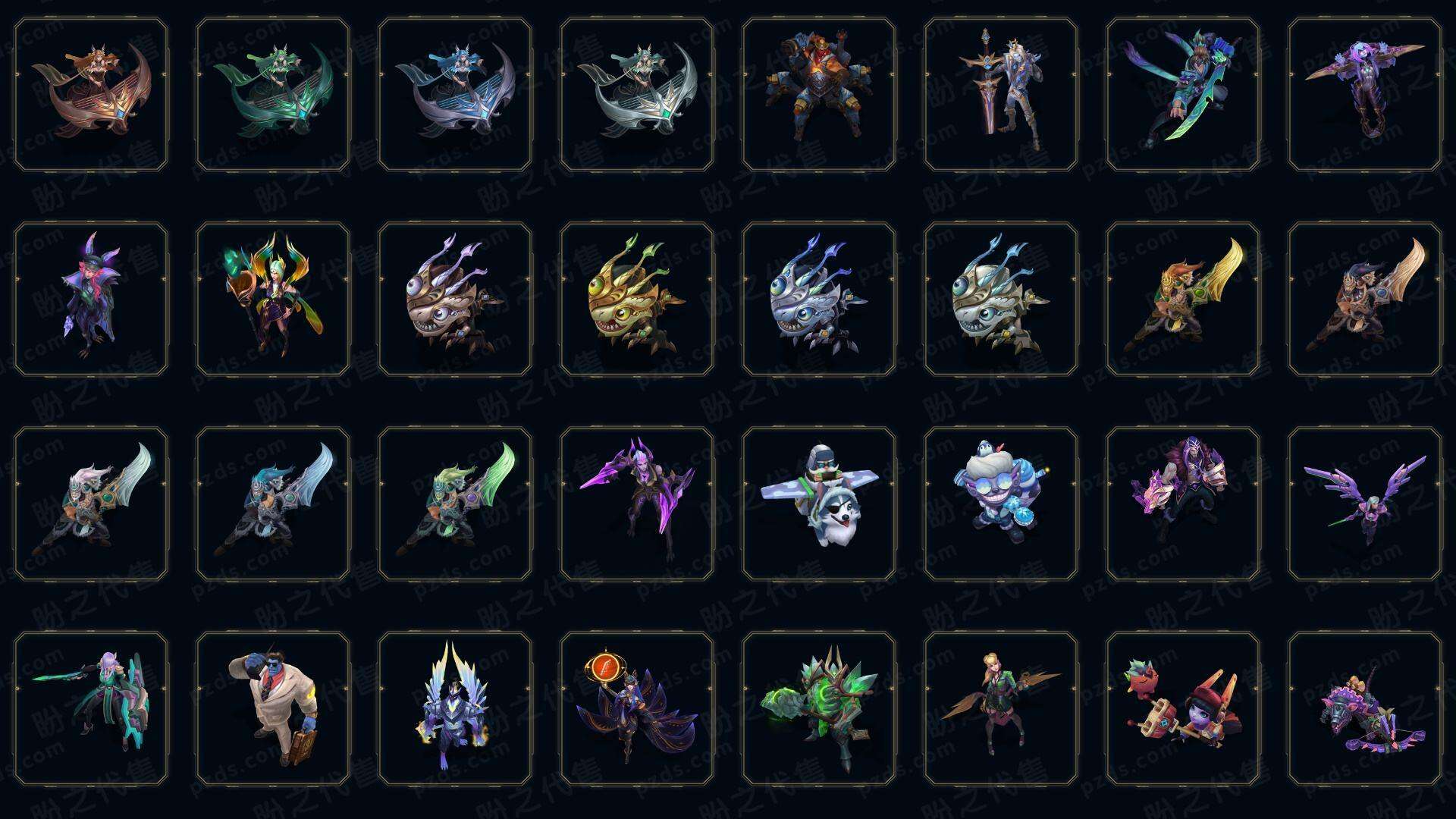Open the green-teal mermaid chroma

pos(273,94)
